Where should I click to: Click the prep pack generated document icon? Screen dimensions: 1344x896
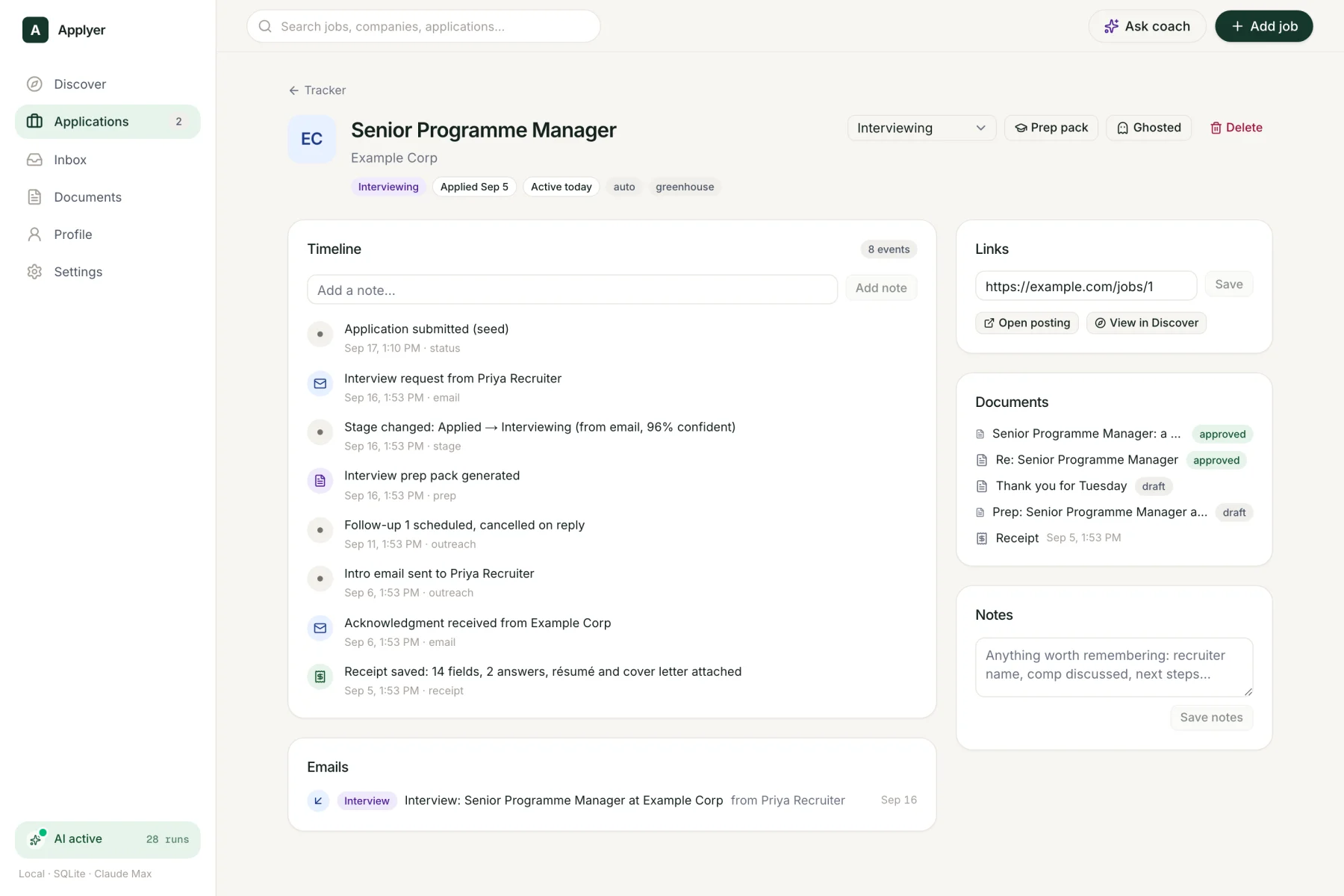[320, 481]
